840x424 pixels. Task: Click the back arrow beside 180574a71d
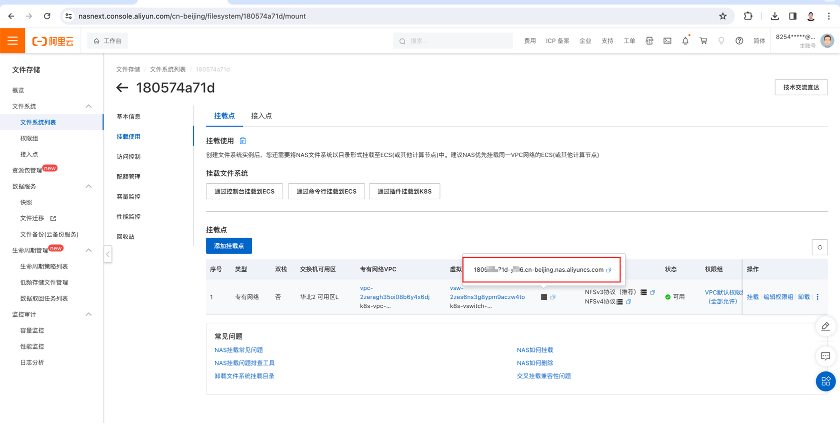point(122,87)
